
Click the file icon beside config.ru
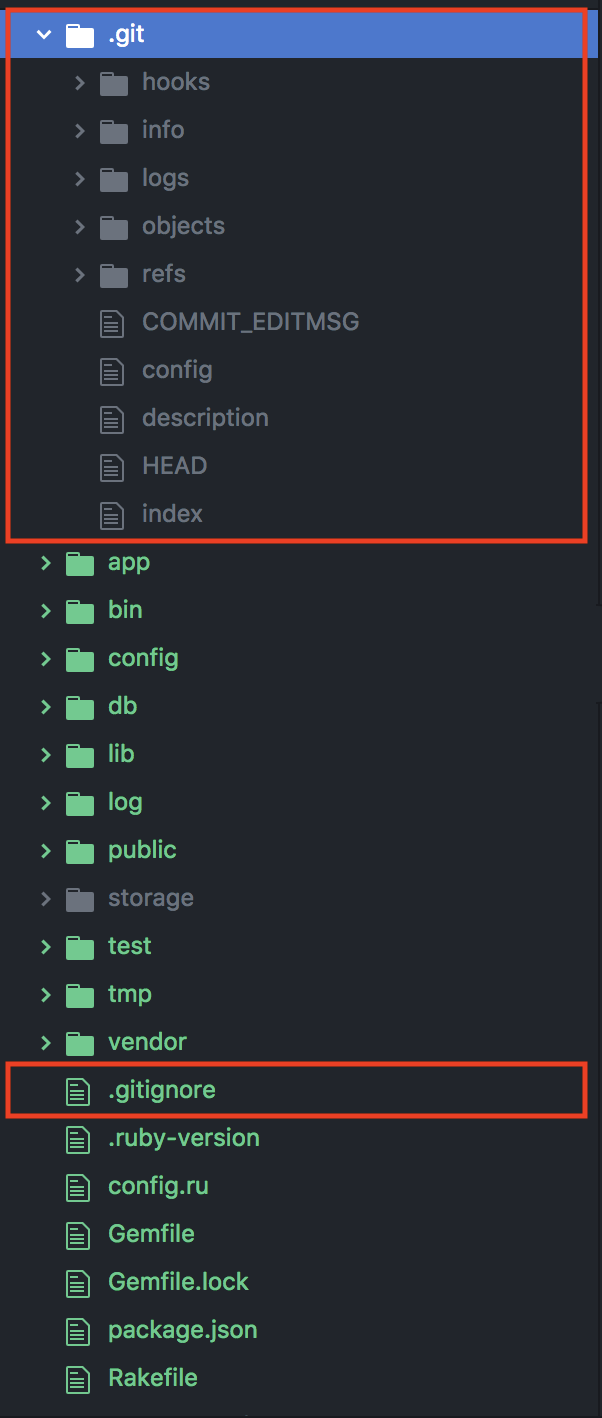click(x=78, y=1186)
